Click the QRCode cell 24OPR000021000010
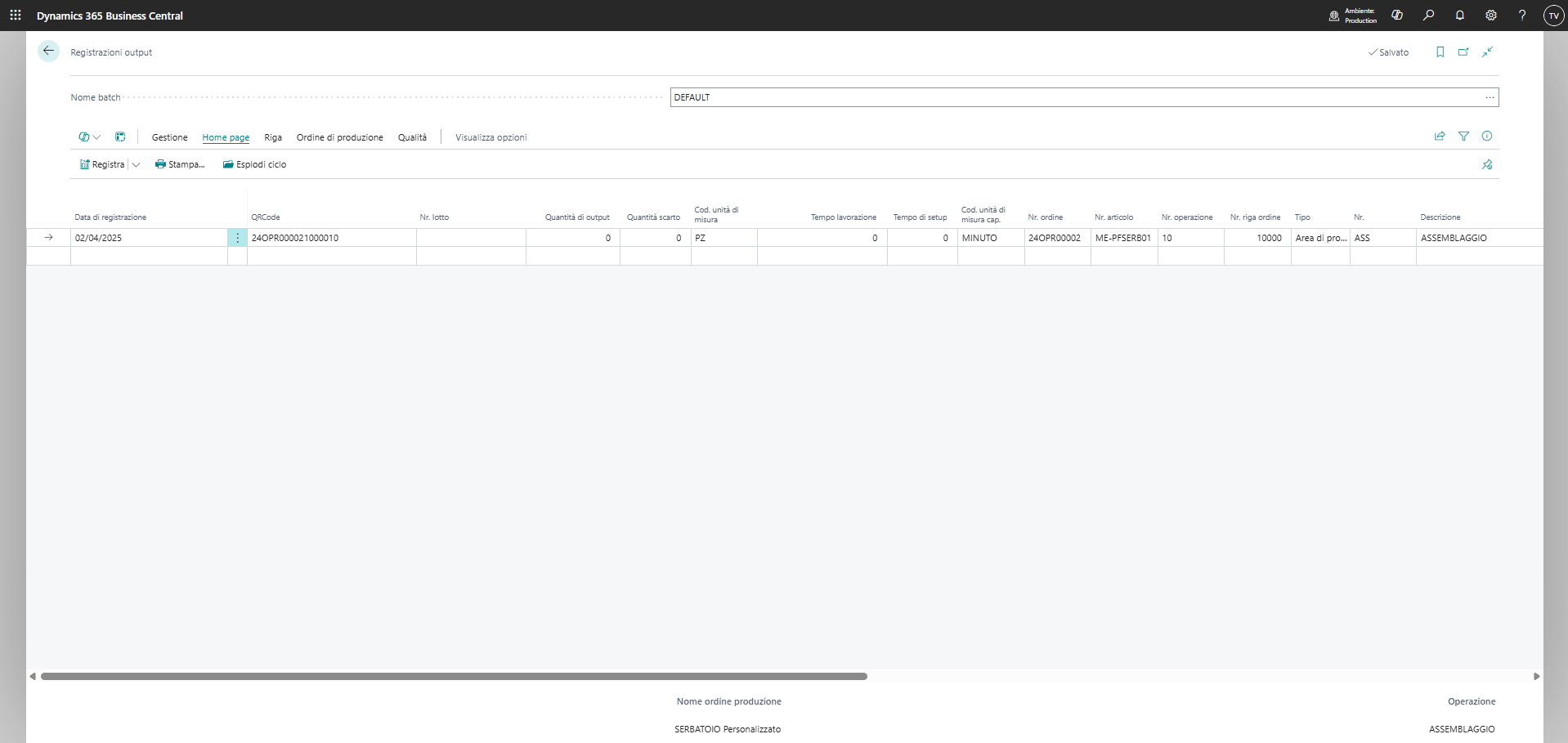Screen dimensions: 1568x743 (x=331, y=238)
